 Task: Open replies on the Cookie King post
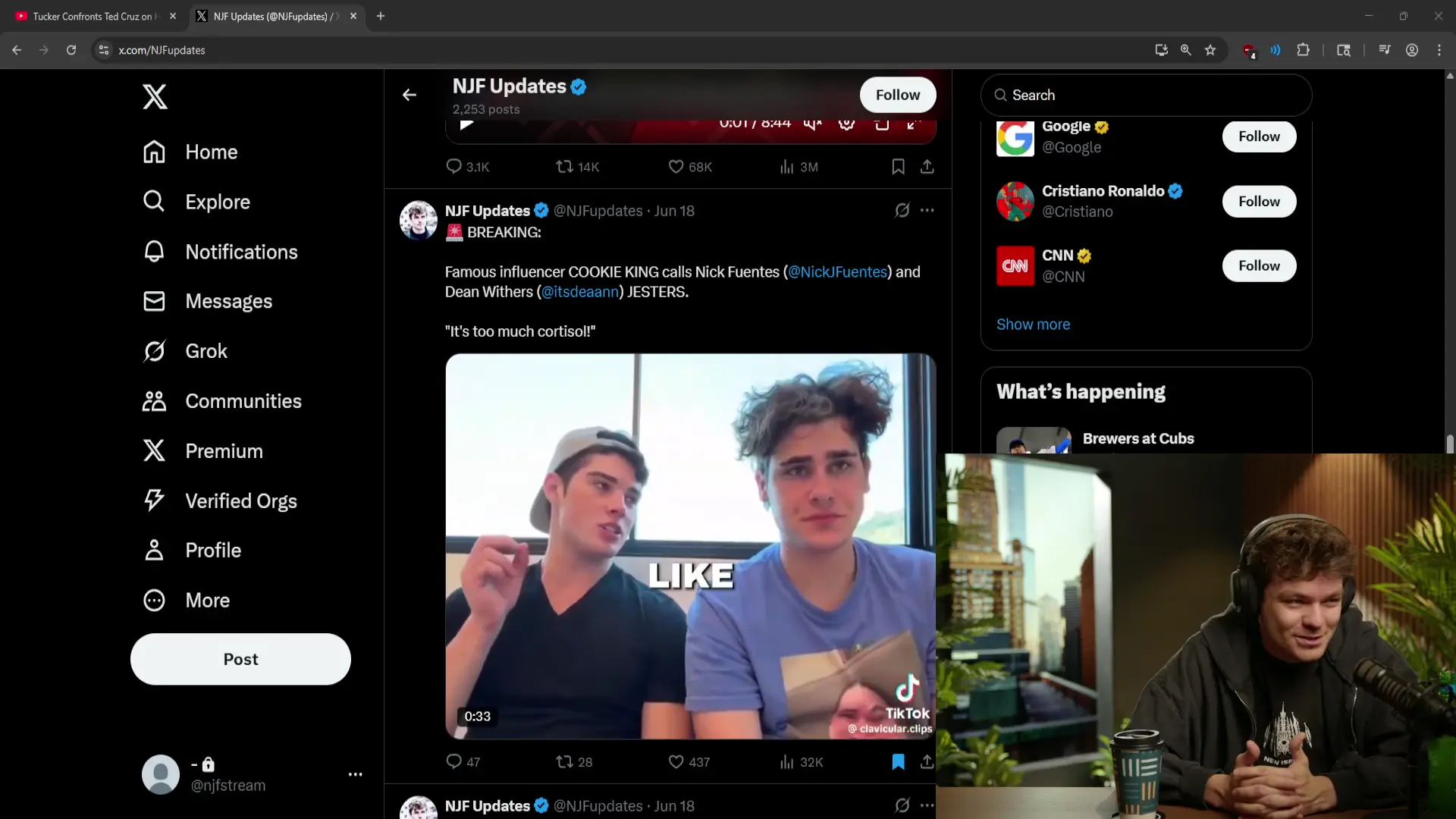(453, 761)
